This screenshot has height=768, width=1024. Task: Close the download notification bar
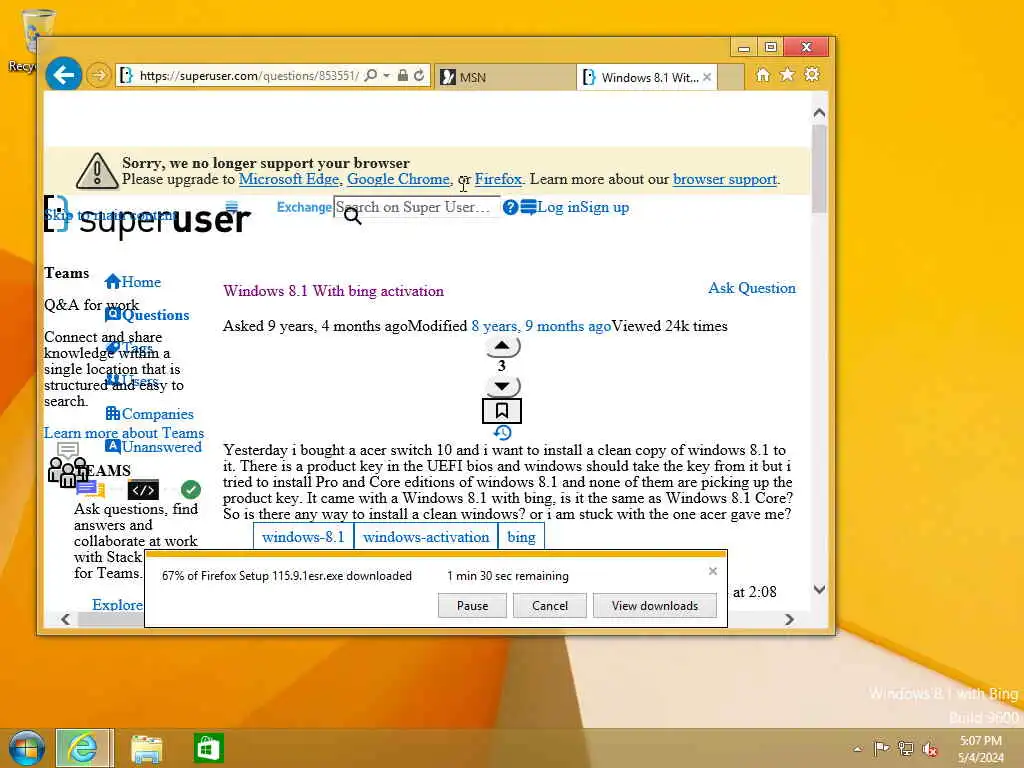(x=712, y=571)
